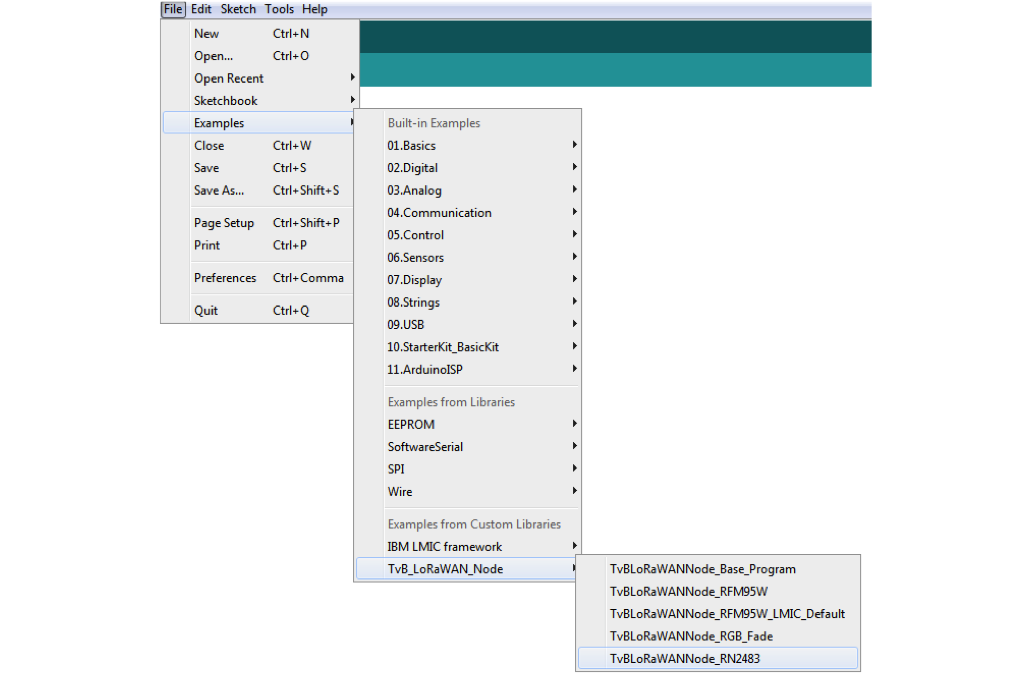Load the TvBLoRaWANNode_RN2483 example

pos(685,658)
